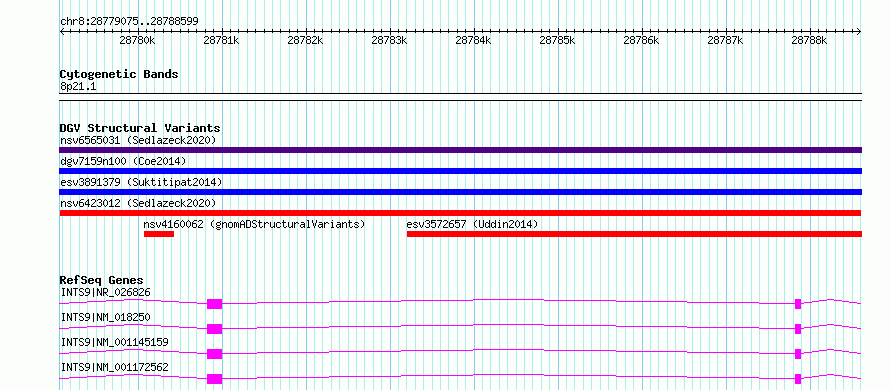The height and width of the screenshot is (390, 890).
Task: Click the 28784k ruler position
Action: [473, 40]
